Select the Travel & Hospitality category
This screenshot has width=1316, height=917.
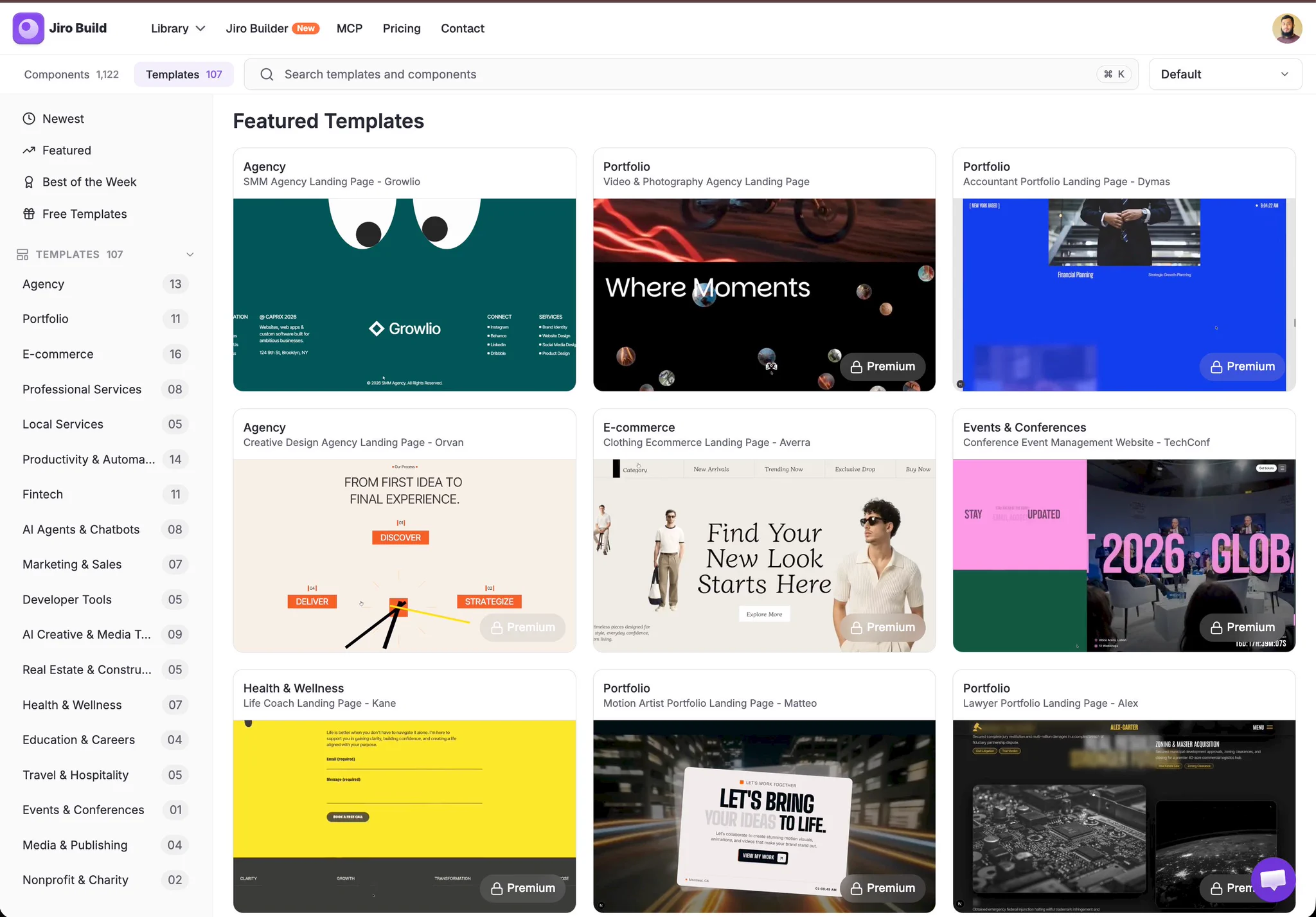tap(105, 775)
